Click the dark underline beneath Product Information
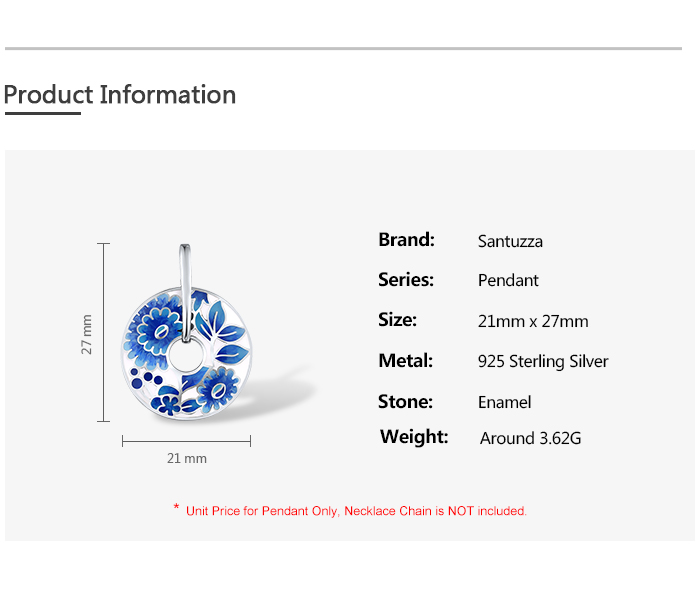700x589 pixels. point(42,114)
